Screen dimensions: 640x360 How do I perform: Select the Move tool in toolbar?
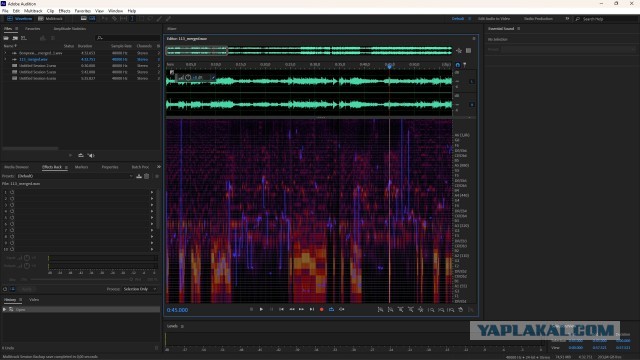[105, 19]
